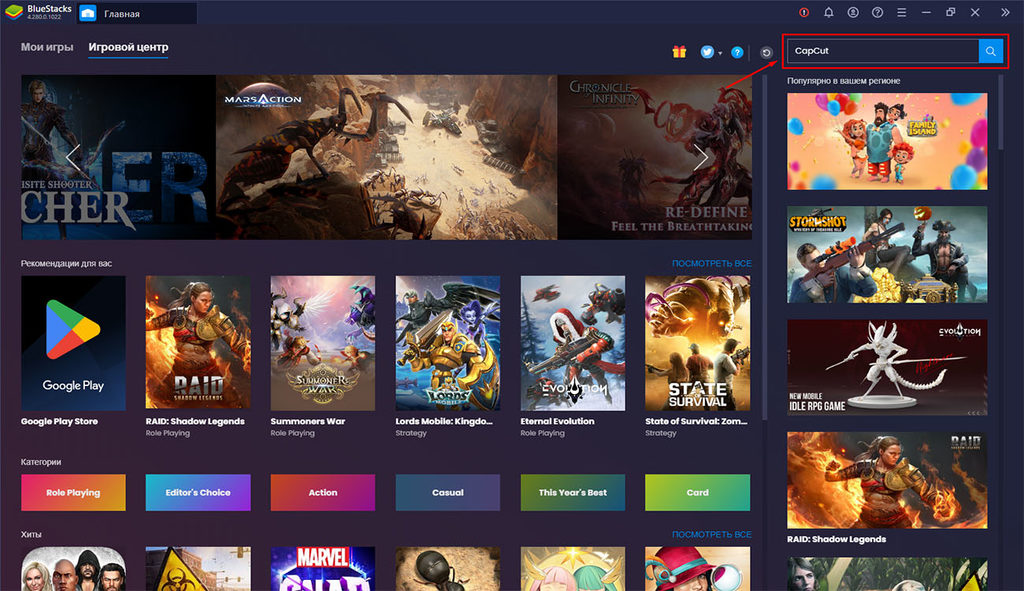Open the Eternal Evolution game tile

click(573, 343)
